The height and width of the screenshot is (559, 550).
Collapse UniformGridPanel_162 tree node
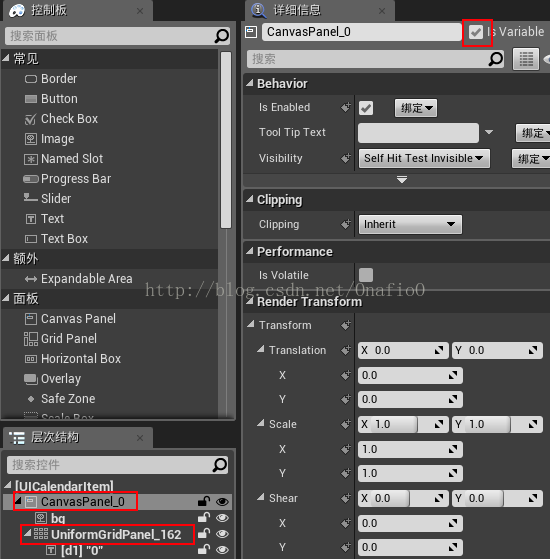pyautogui.click(x=28, y=533)
